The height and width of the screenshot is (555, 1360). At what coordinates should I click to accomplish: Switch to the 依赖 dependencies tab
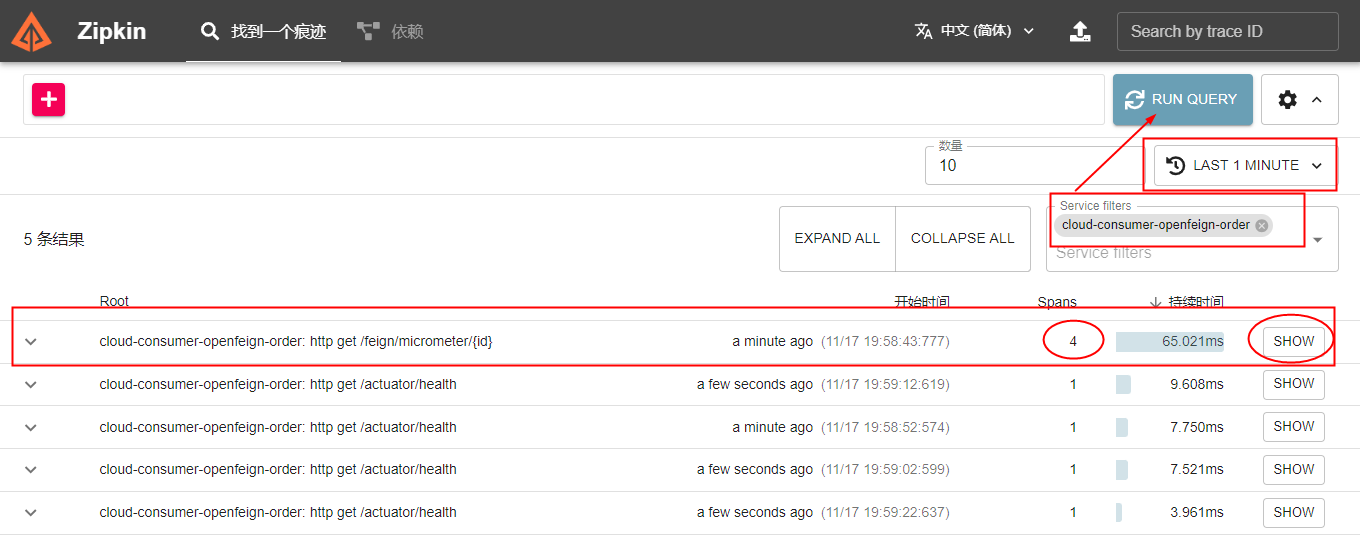click(x=390, y=31)
